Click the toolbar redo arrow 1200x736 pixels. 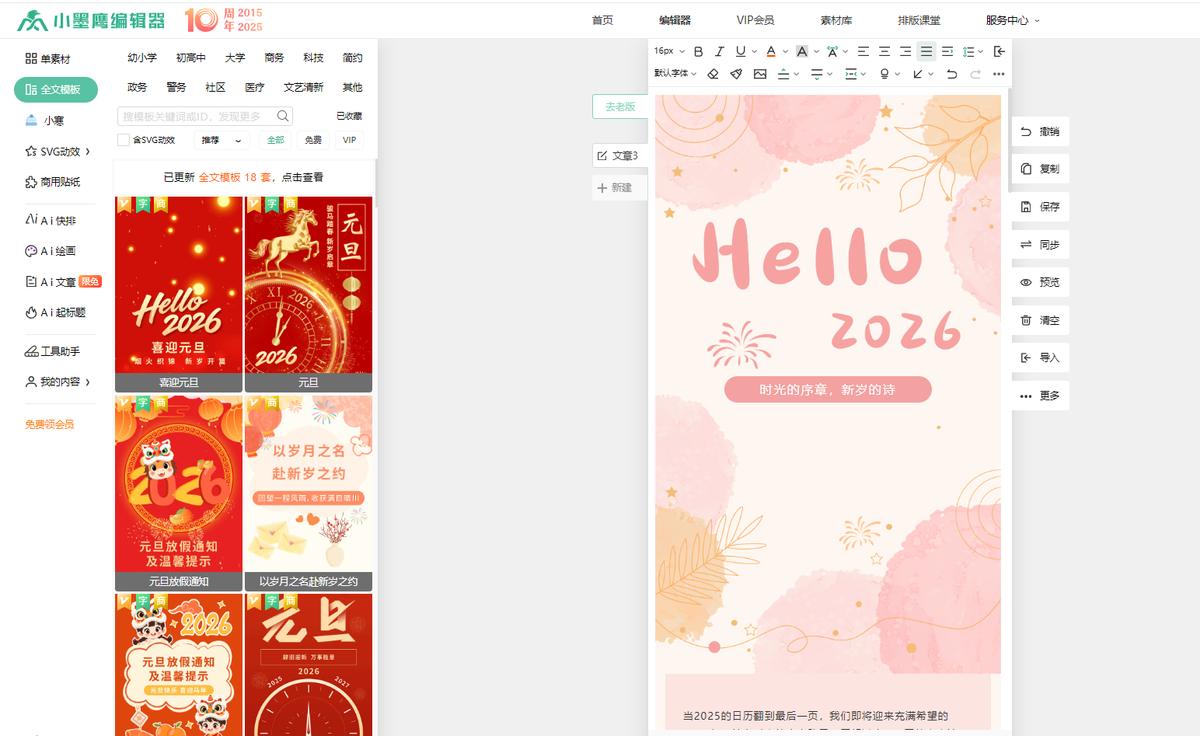(975, 74)
